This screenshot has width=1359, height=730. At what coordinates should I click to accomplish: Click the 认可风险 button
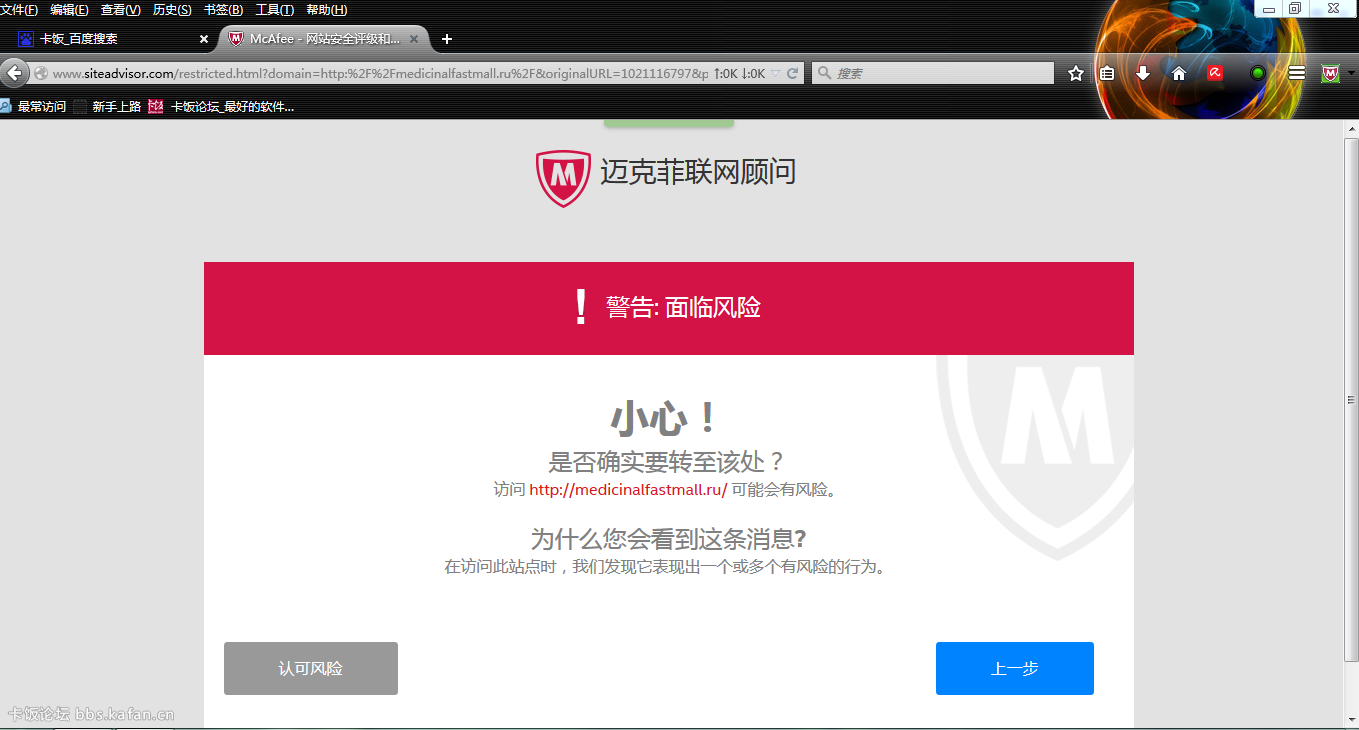tap(311, 668)
